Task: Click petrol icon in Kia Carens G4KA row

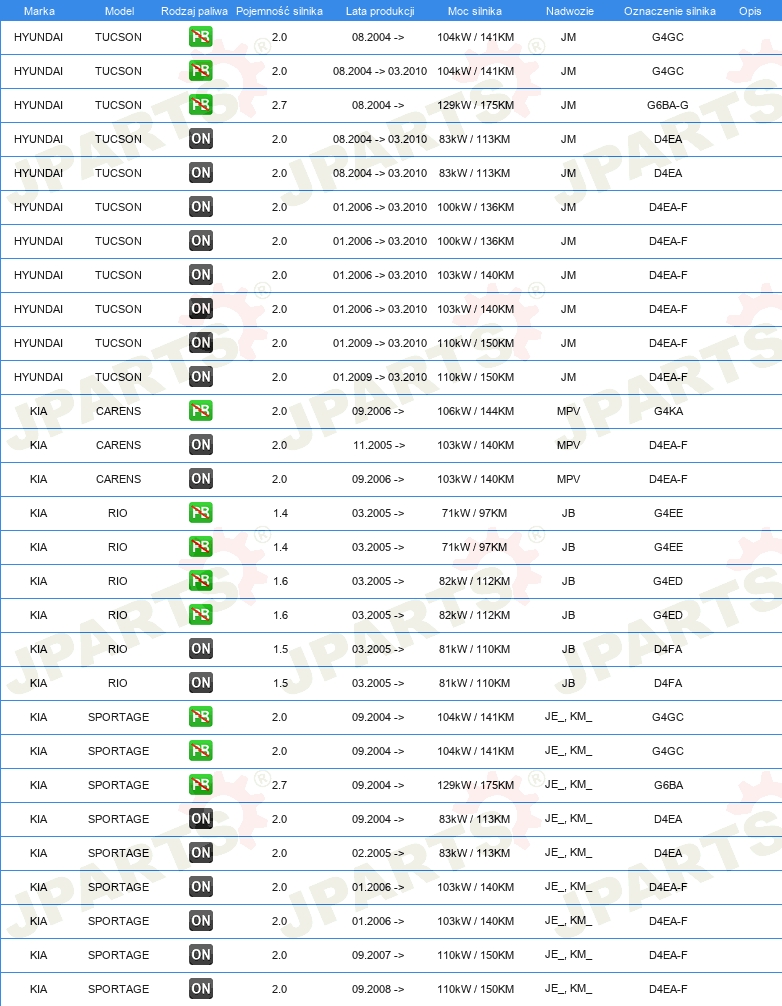Action: click(x=201, y=411)
